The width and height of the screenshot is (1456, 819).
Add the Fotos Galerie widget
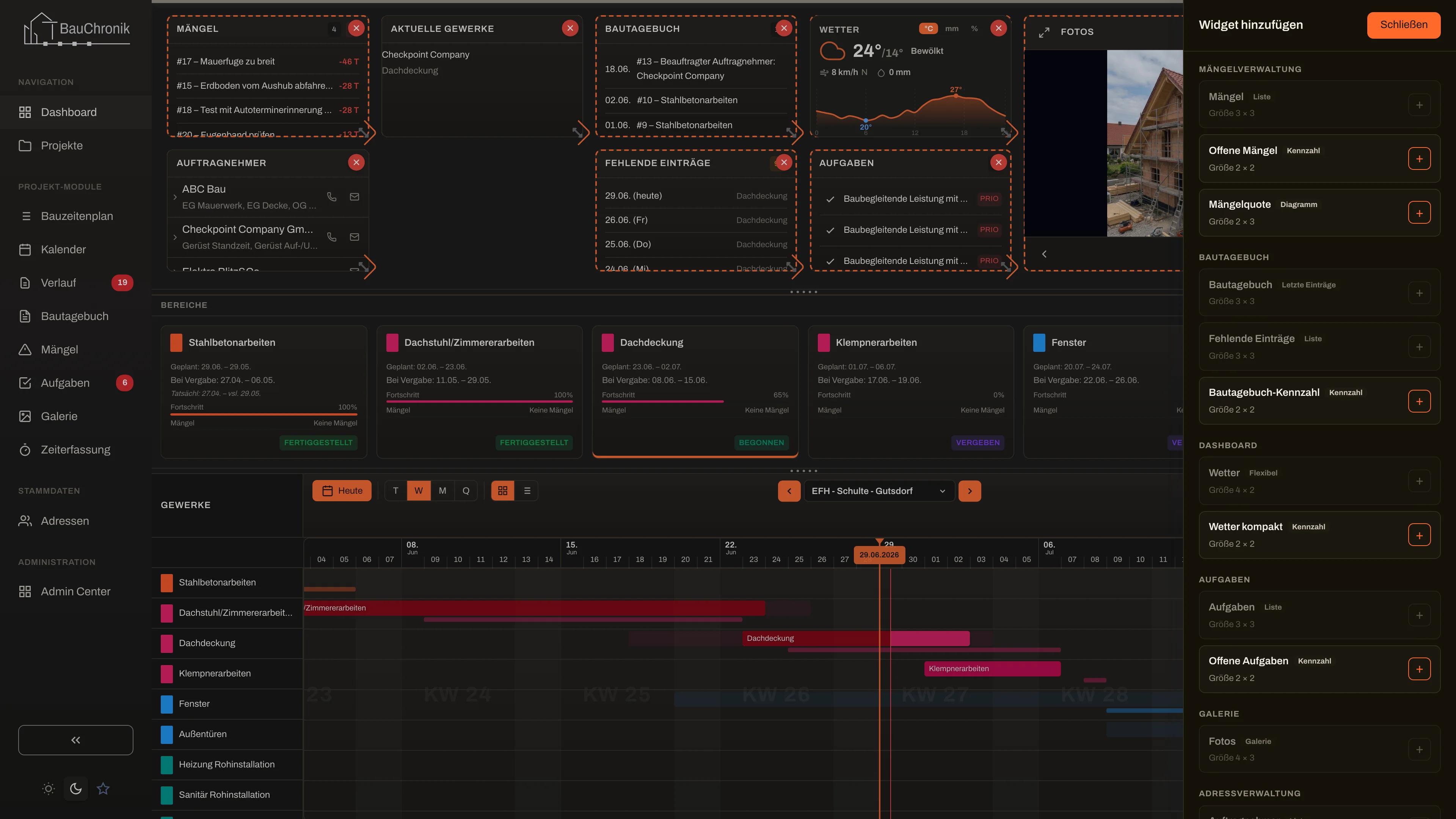(1419, 750)
